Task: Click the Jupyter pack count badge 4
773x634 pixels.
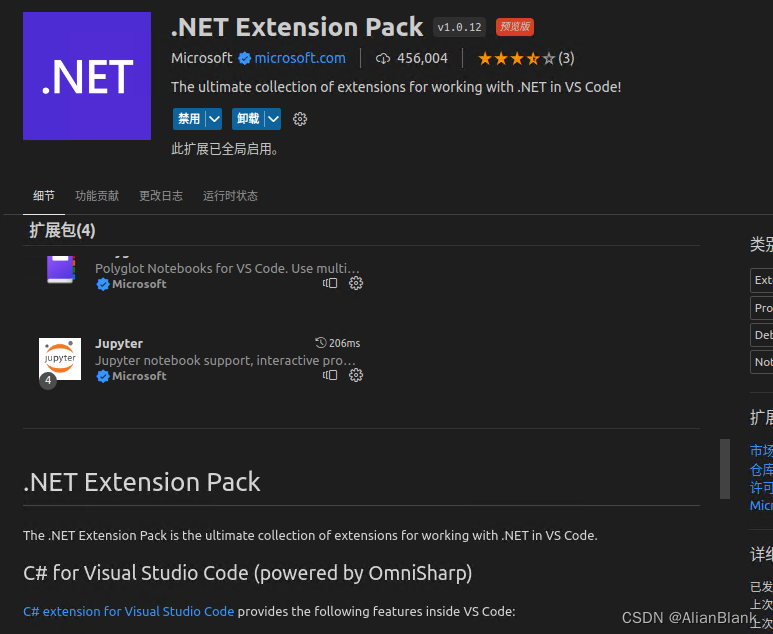Action: coord(48,381)
